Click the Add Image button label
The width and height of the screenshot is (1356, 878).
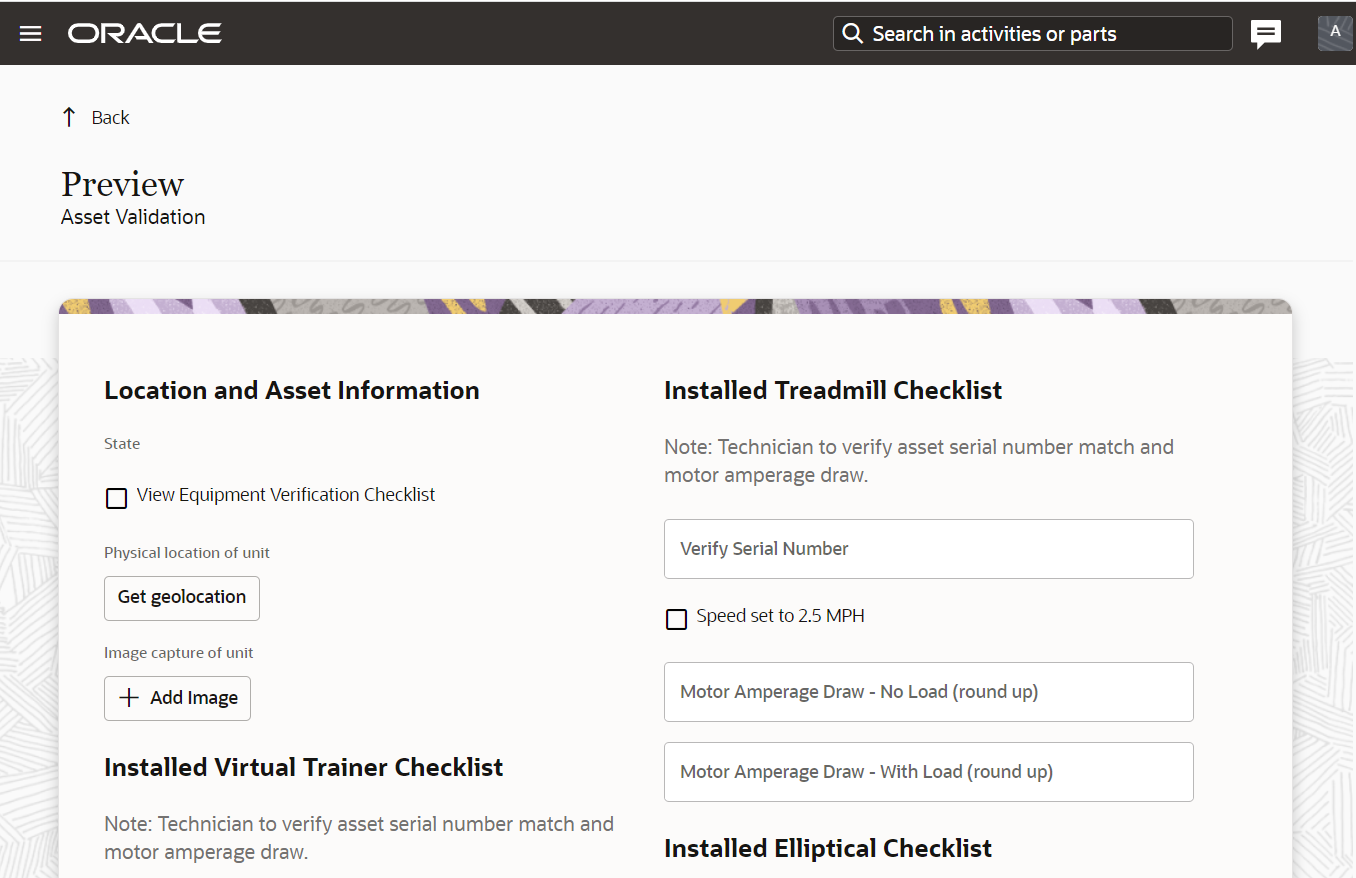(194, 698)
